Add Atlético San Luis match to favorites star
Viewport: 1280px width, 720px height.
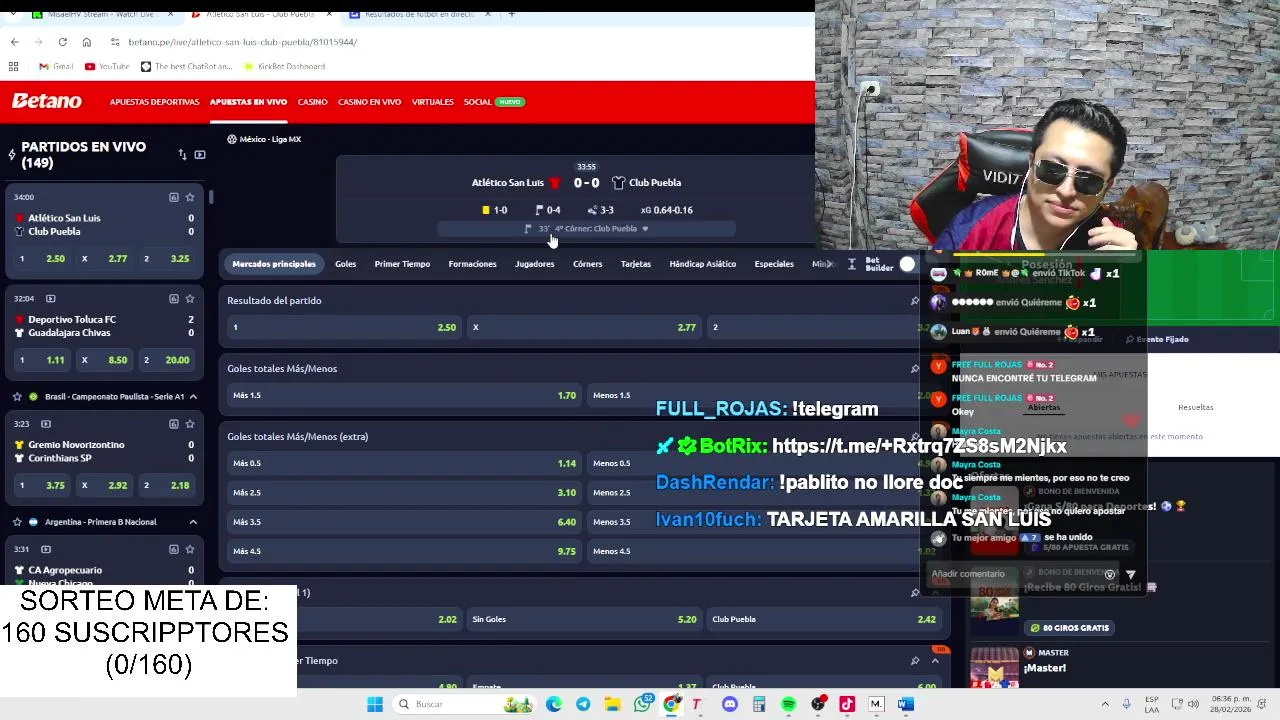190,197
